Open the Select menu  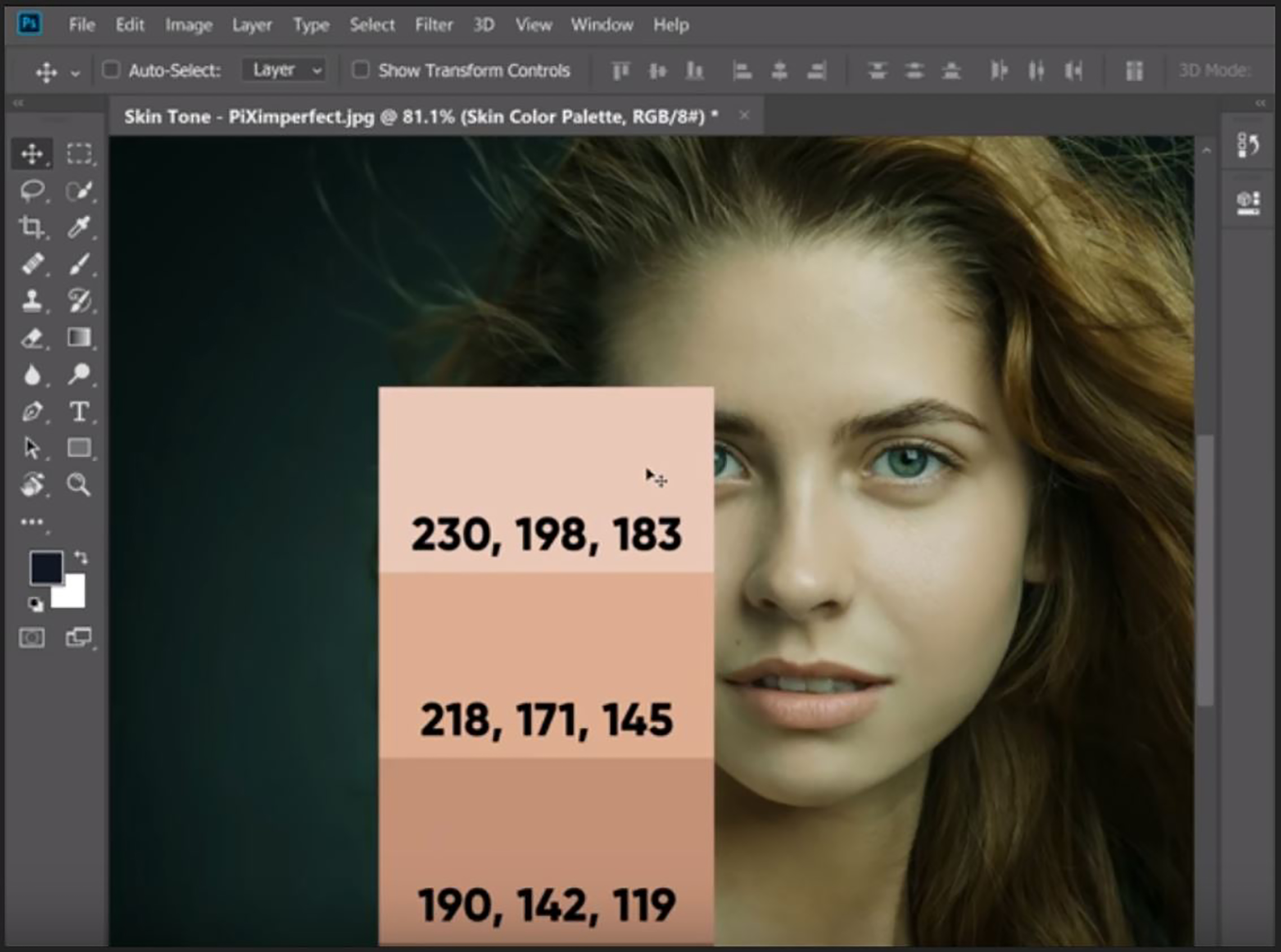[372, 25]
